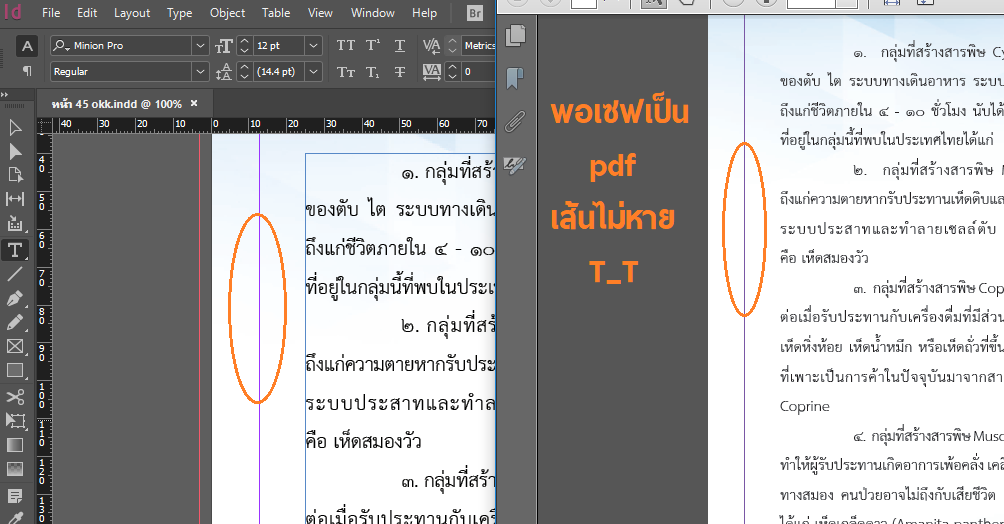Click the 12 pt font size field
The height and width of the screenshot is (524, 1004).
pyautogui.click(x=279, y=45)
